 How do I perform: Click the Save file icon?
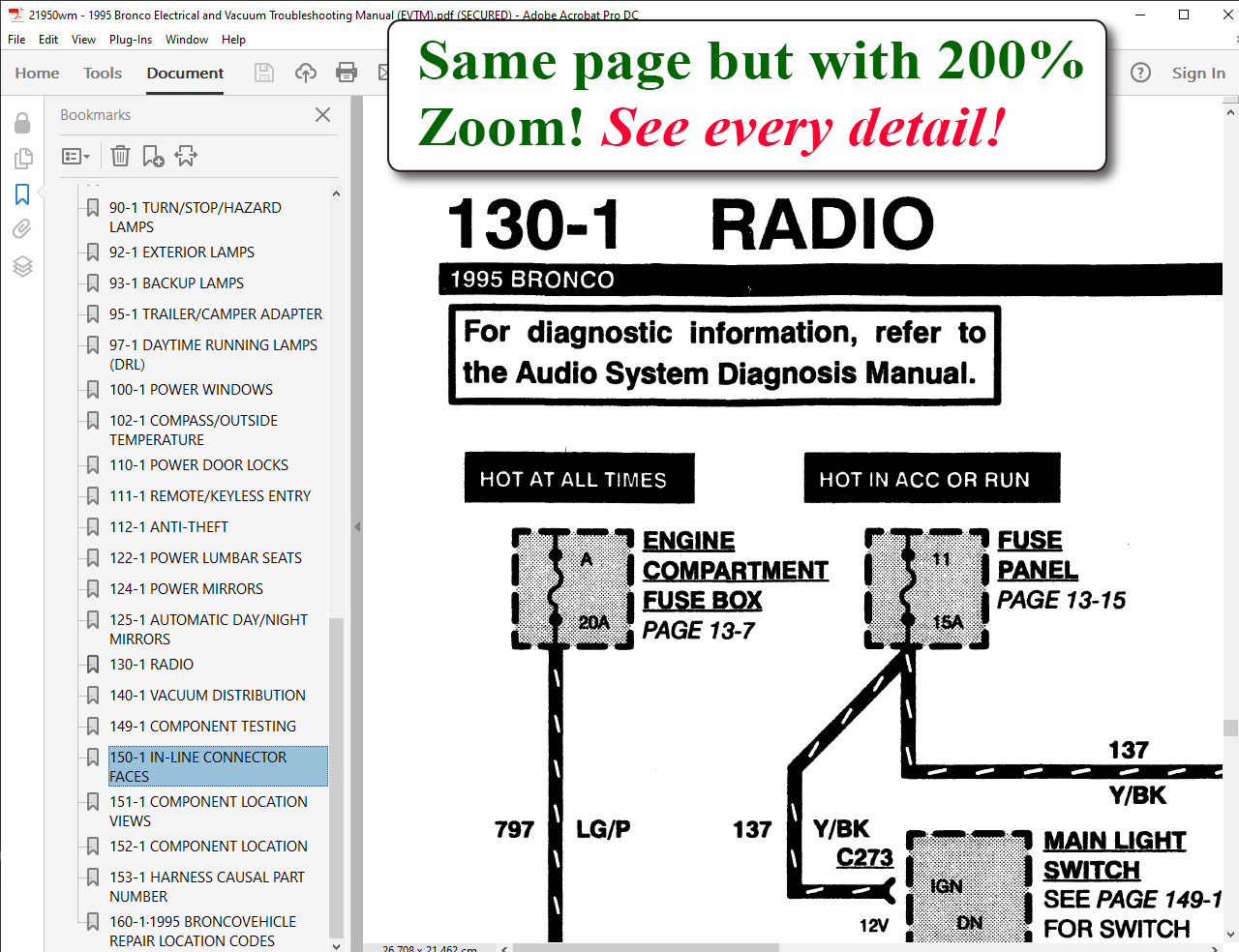click(x=263, y=73)
